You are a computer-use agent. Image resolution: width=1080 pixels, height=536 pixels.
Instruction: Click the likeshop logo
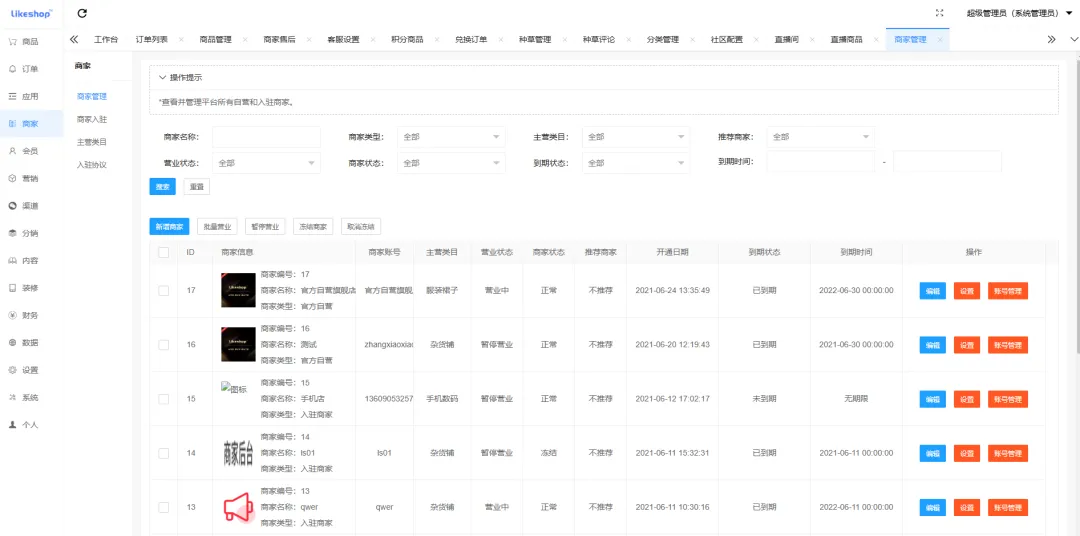click(x=31, y=13)
